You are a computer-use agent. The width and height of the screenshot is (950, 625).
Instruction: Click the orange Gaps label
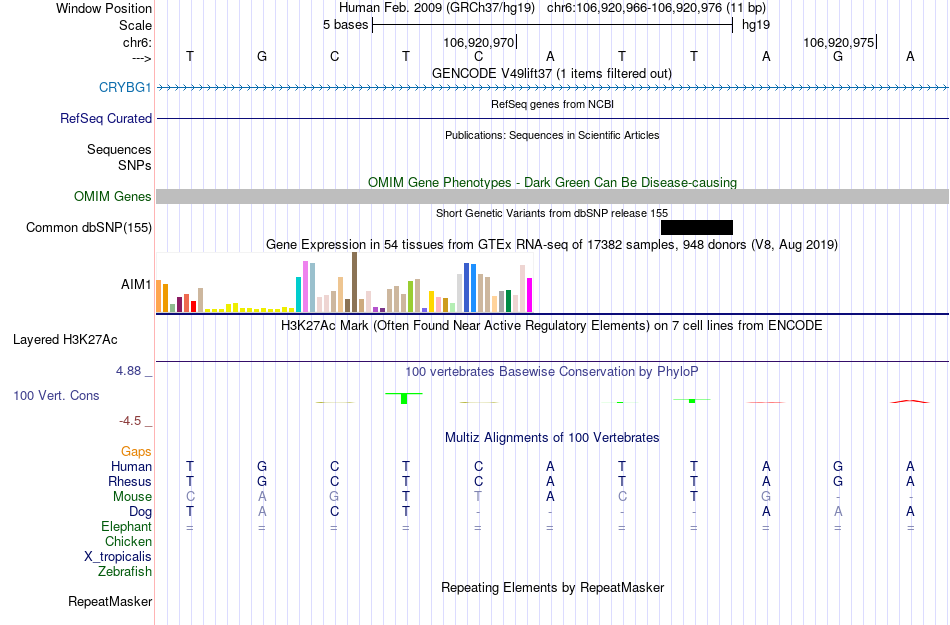coord(136,451)
